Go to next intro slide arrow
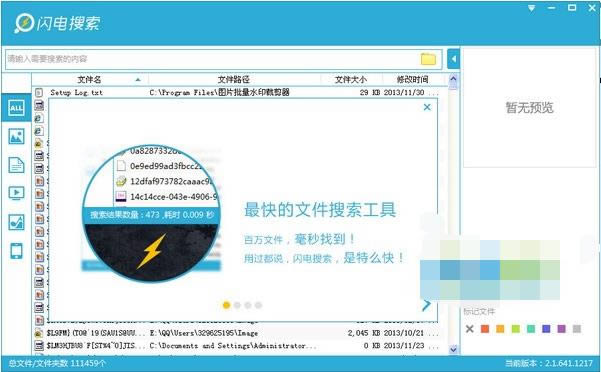Screen dimensions: 601x372 tap(427, 305)
